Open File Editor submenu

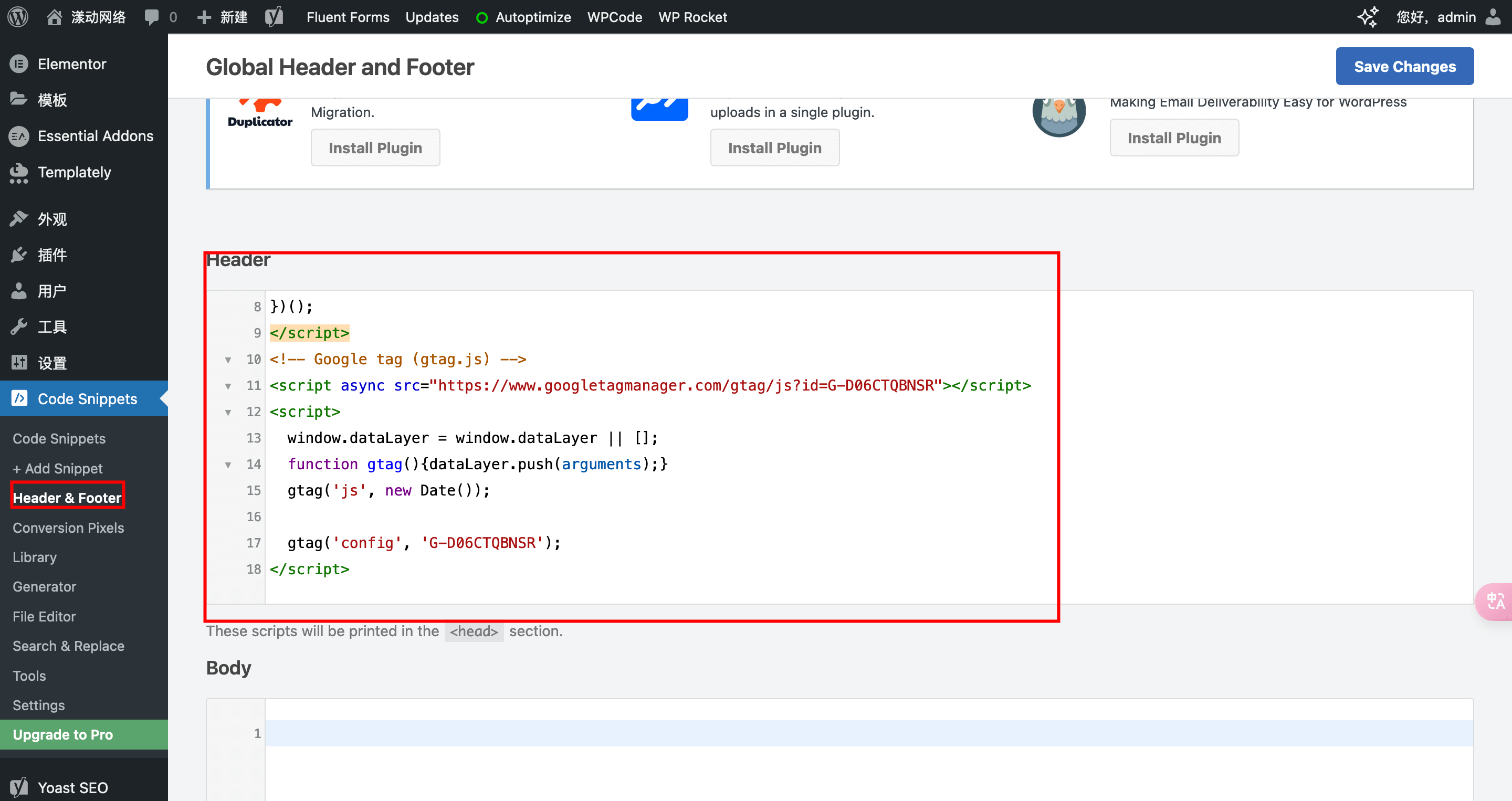point(44,616)
